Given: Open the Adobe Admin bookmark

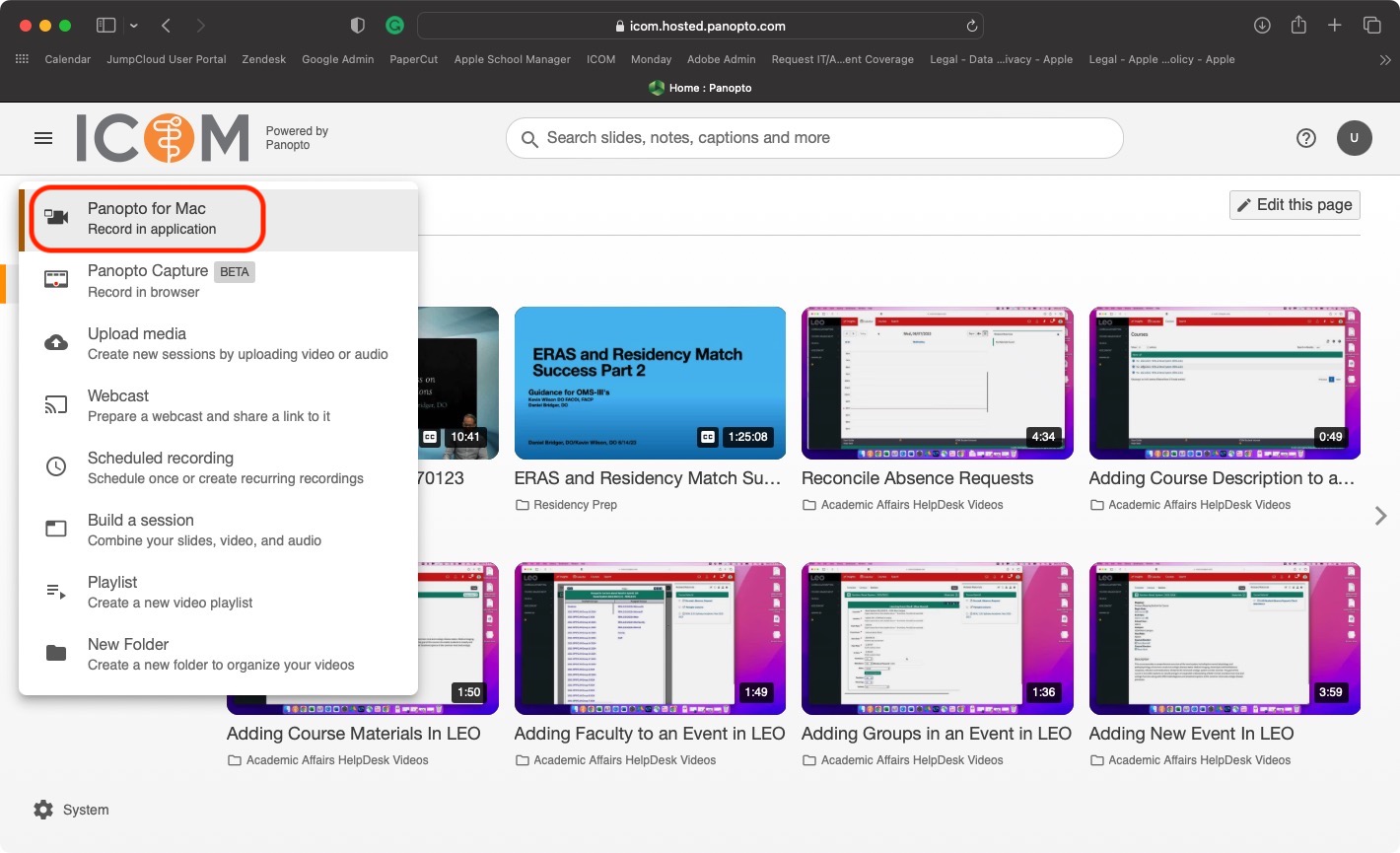Looking at the screenshot, I should coord(722,59).
